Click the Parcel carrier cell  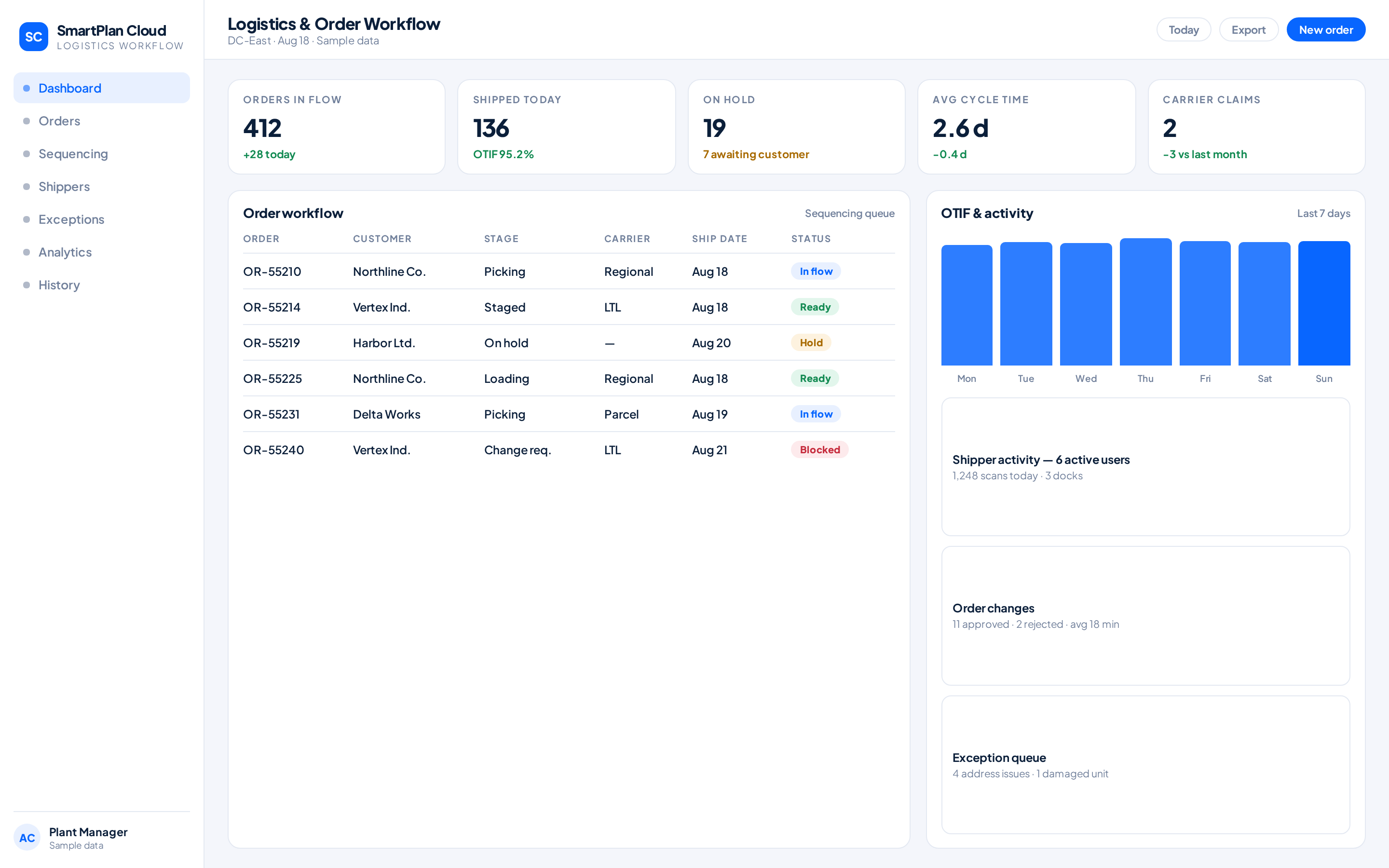click(621, 414)
